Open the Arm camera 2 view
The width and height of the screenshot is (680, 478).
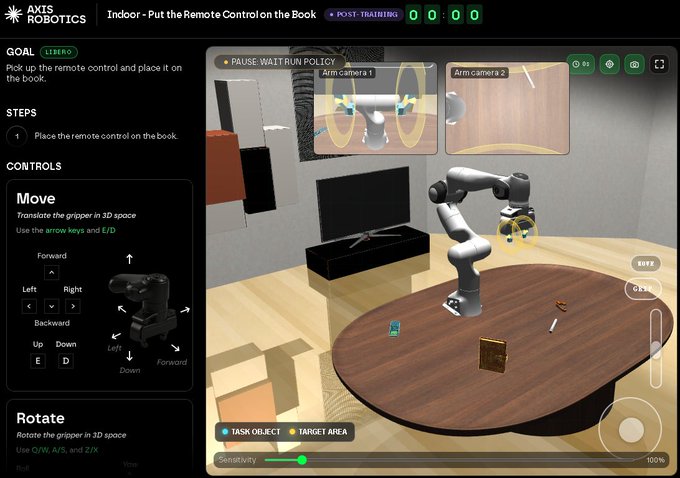tap(507, 109)
